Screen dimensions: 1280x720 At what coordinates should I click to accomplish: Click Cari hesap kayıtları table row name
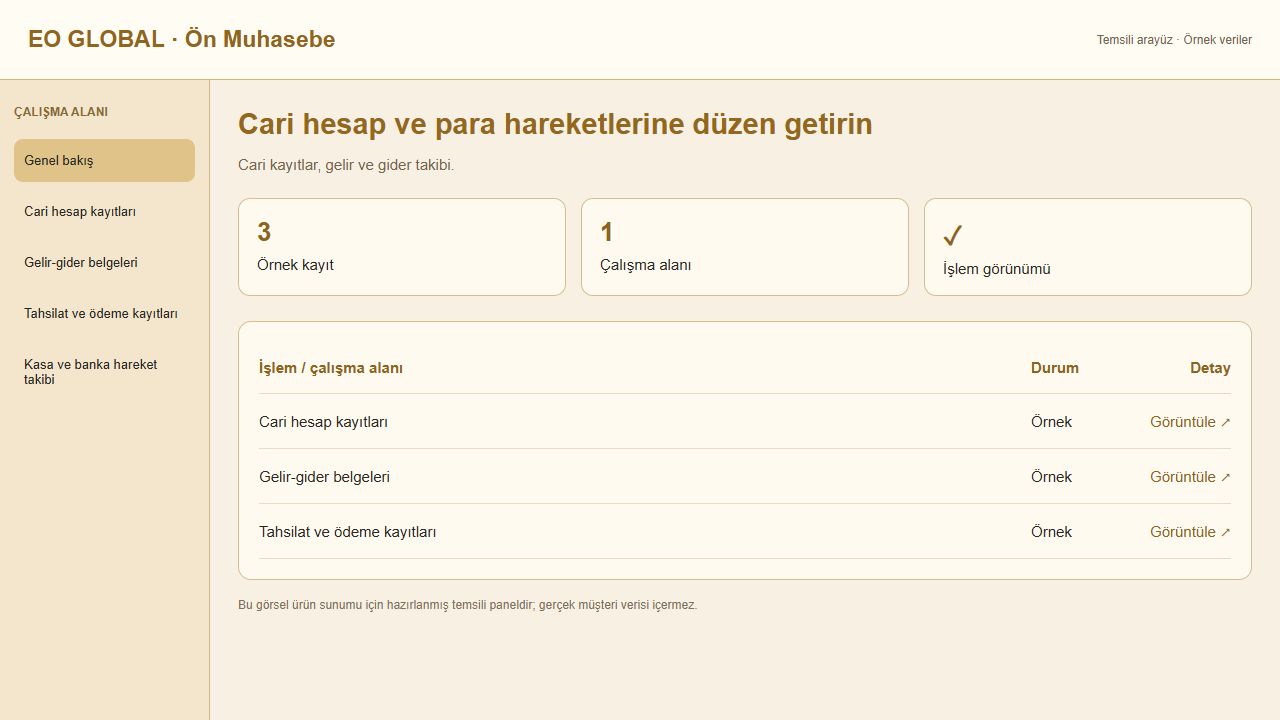click(323, 422)
